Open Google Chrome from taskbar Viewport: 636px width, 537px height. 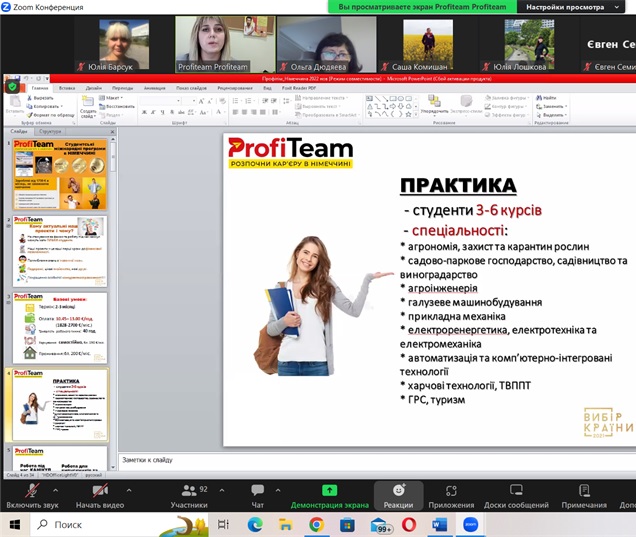pos(316,524)
